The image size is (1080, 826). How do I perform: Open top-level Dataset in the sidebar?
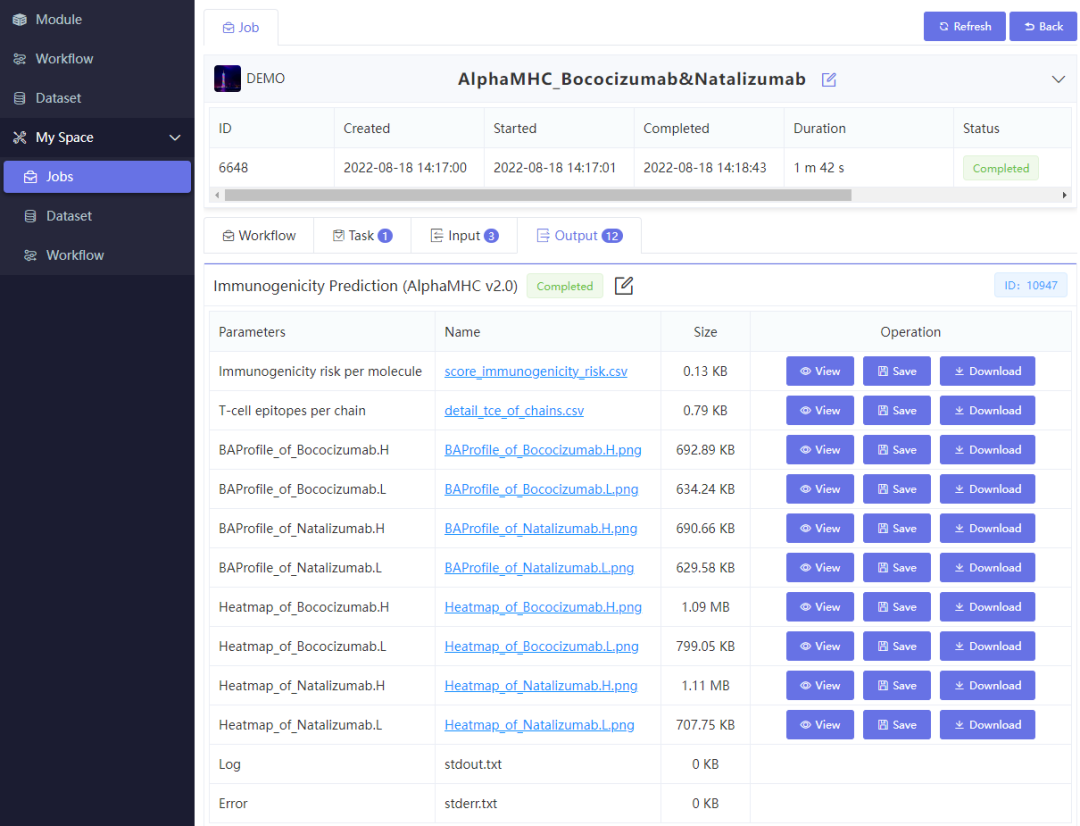pyautogui.click(x=58, y=98)
